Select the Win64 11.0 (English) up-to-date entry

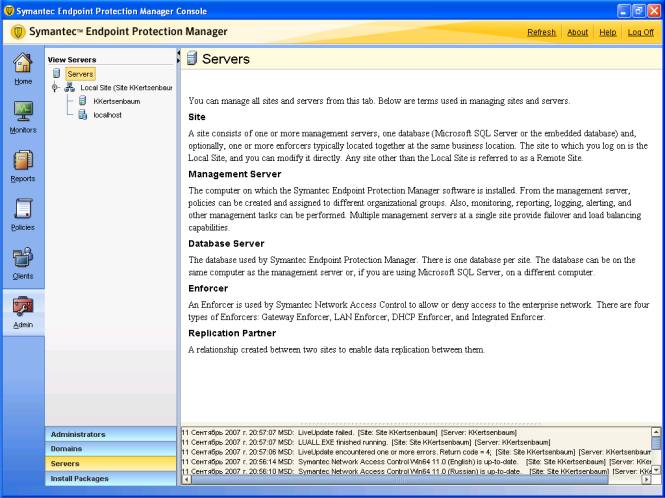click(x=416, y=462)
